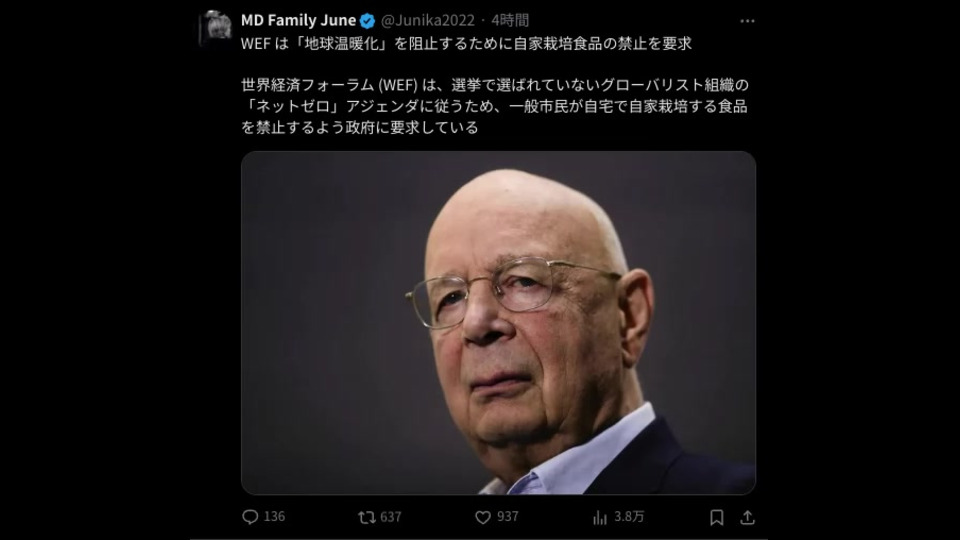Open the profile avatar of MD Family June
The width and height of the screenshot is (960, 540).
(x=216, y=28)
